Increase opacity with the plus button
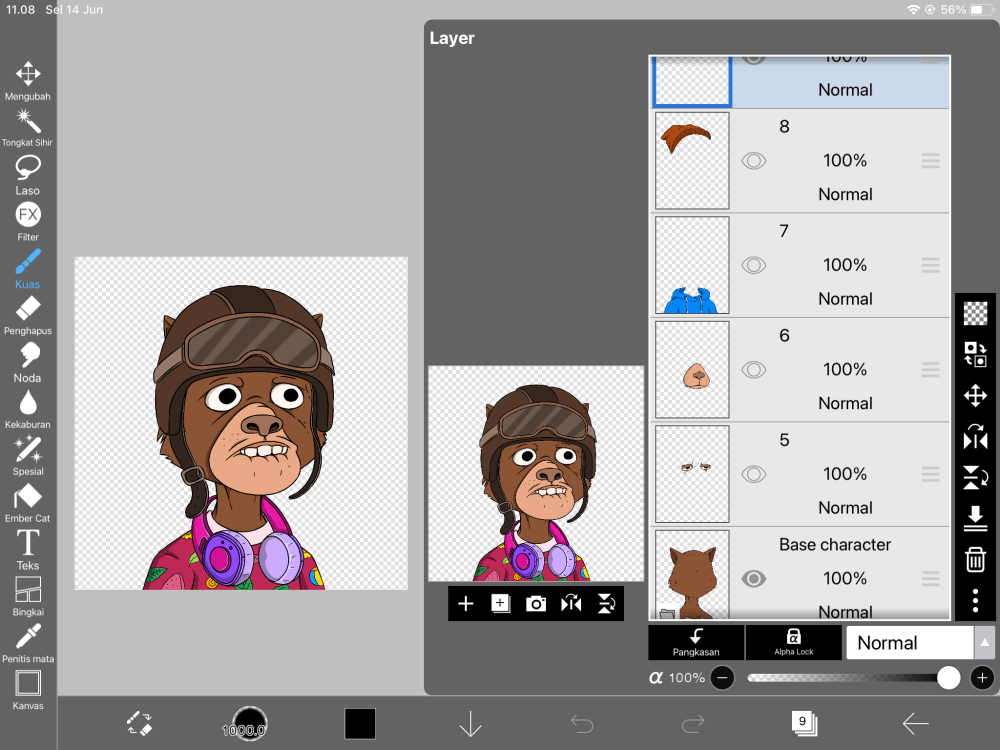1000x750 pixels. click(982, 678)
